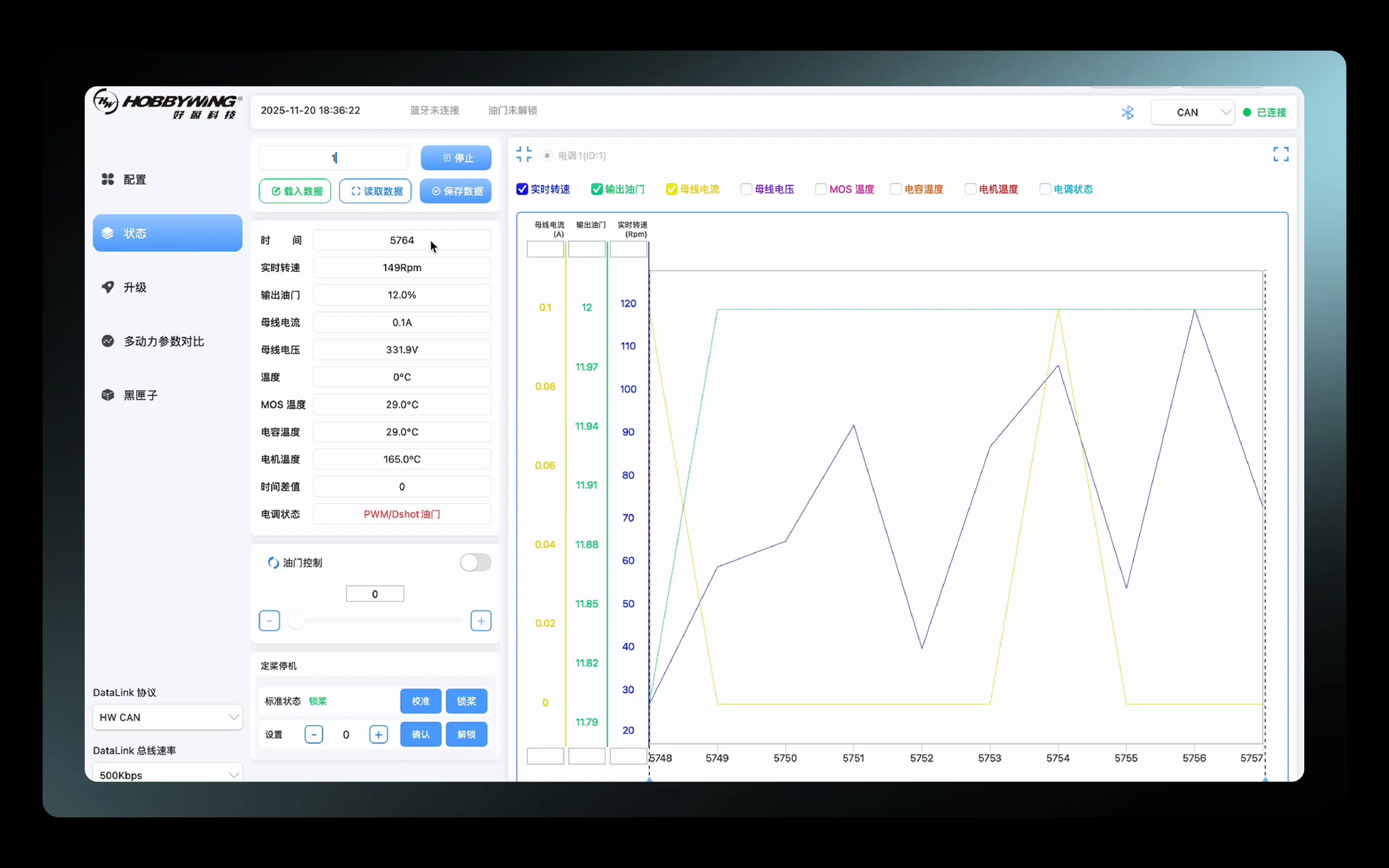The image size is (1389, 868).
Task: Click the 停止 stop button
Action: pos(456,158)
